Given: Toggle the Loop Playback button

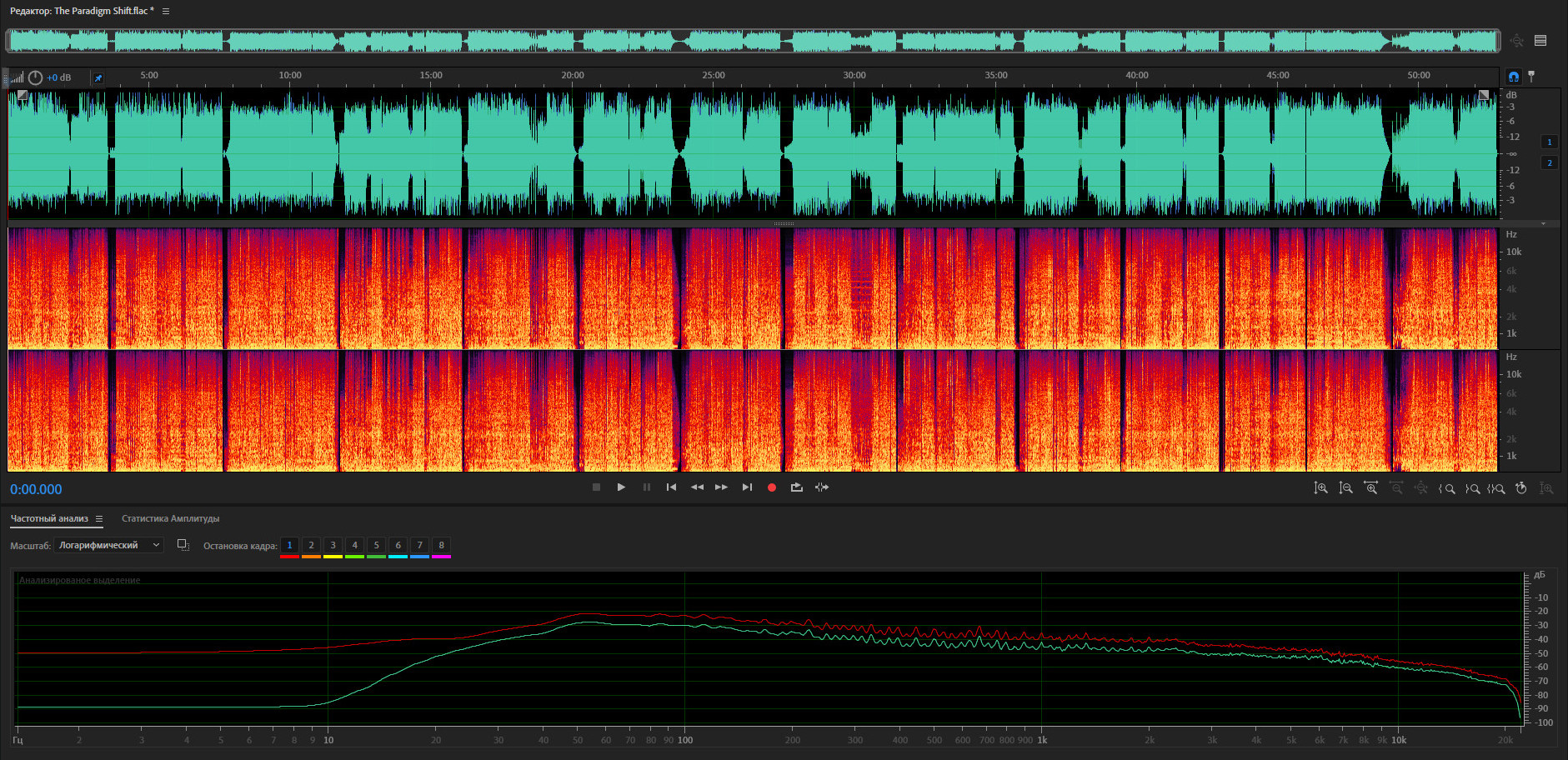Looking at the screenshot, I should tap(797, 487).
